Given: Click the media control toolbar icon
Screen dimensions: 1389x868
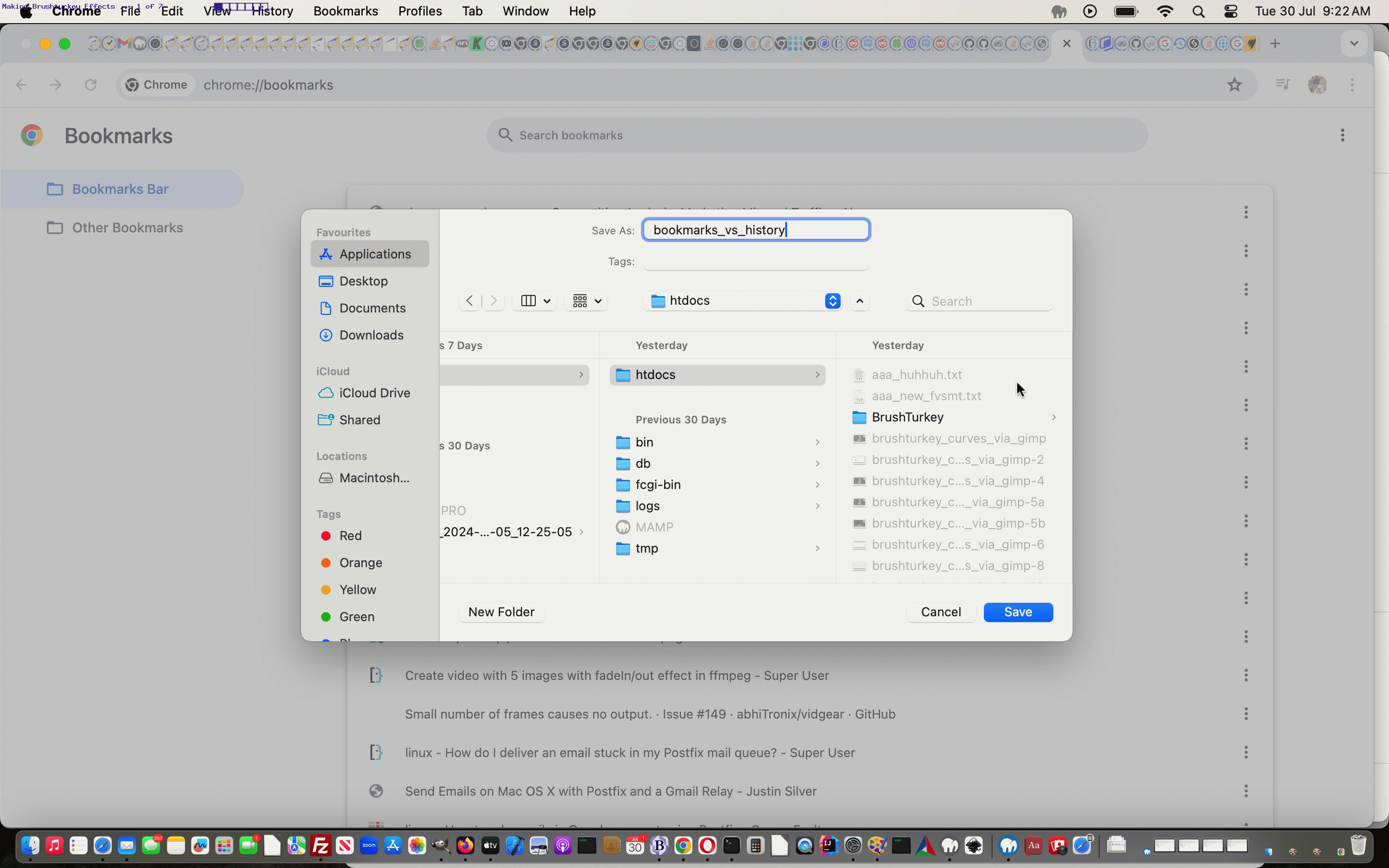Looking at the screenshot, I should [1282, 85].
